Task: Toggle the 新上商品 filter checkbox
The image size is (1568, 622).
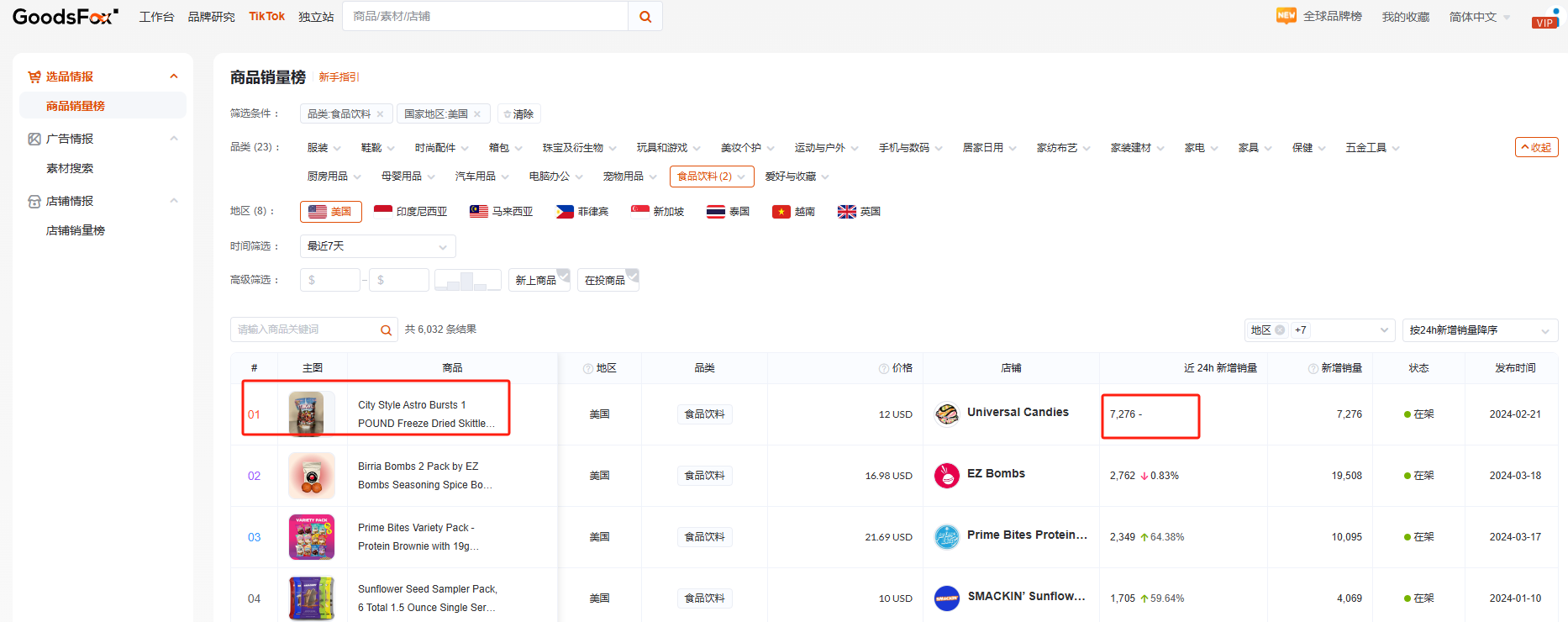Action: pos(539,280)
